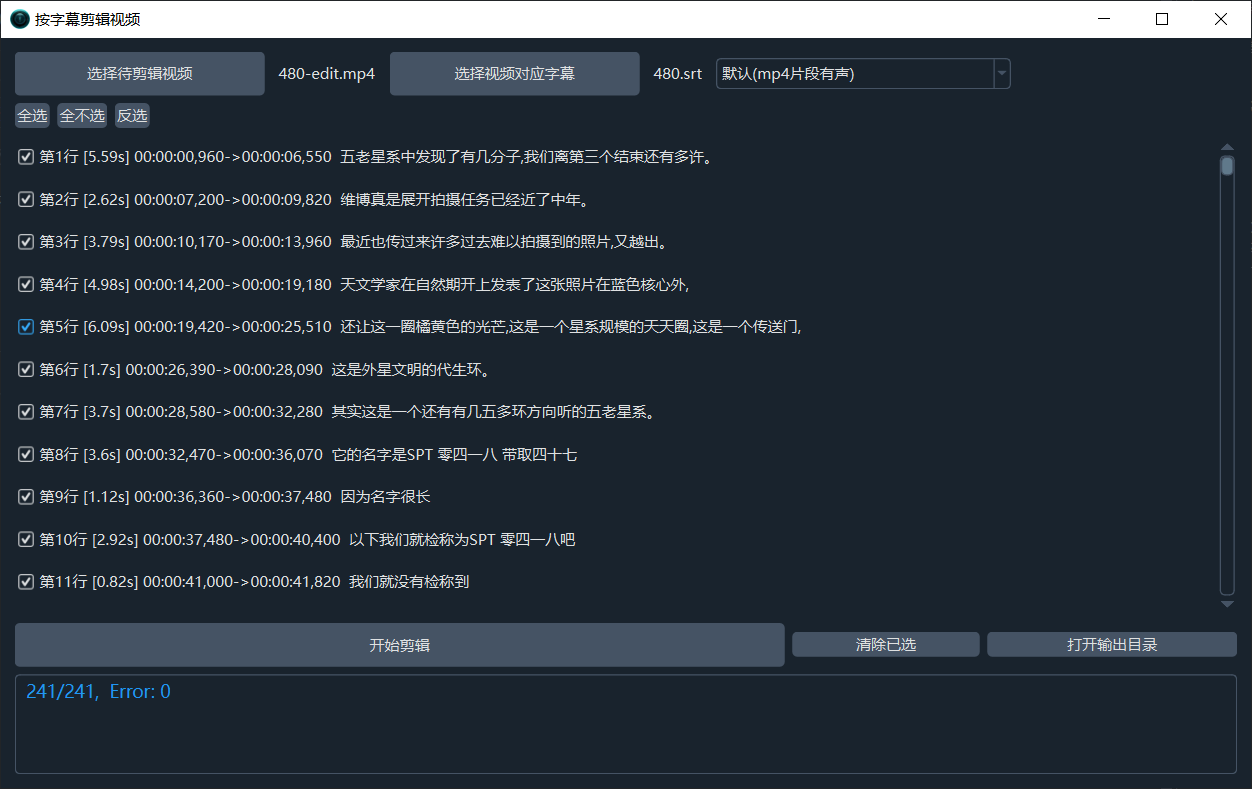Click the subtitle list scrollbar thumb
Viewport: 1252px width, 789px height.
1227,166
